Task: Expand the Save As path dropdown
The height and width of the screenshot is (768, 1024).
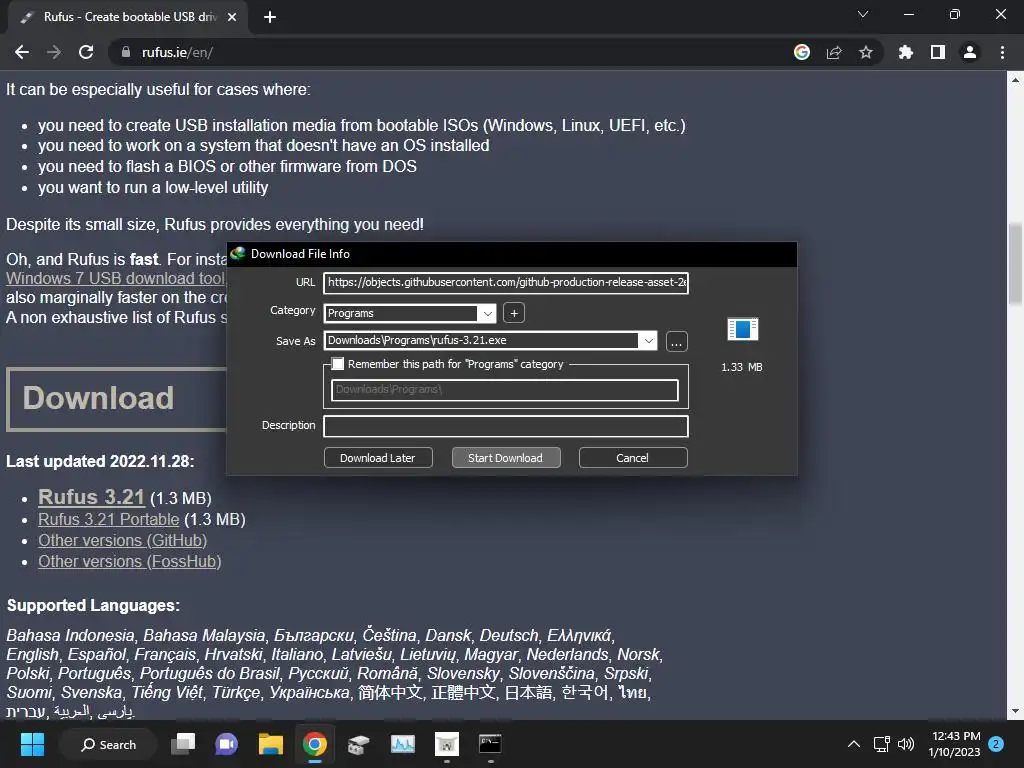Action: [648, 340]
